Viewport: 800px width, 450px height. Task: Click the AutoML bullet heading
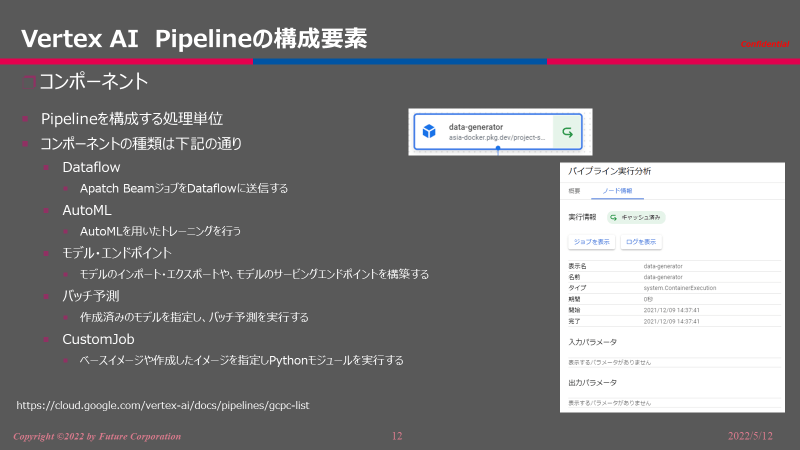(x=87, y=210)
